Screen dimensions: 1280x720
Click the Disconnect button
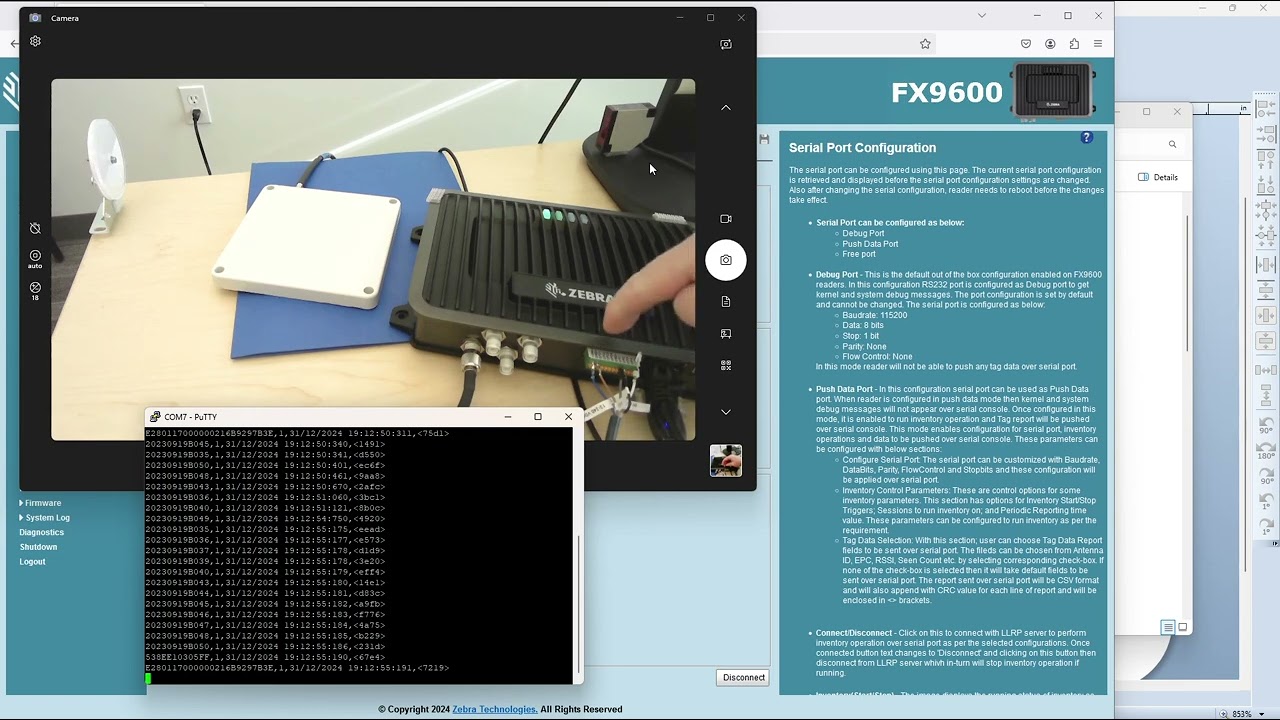tap(744, 677)
